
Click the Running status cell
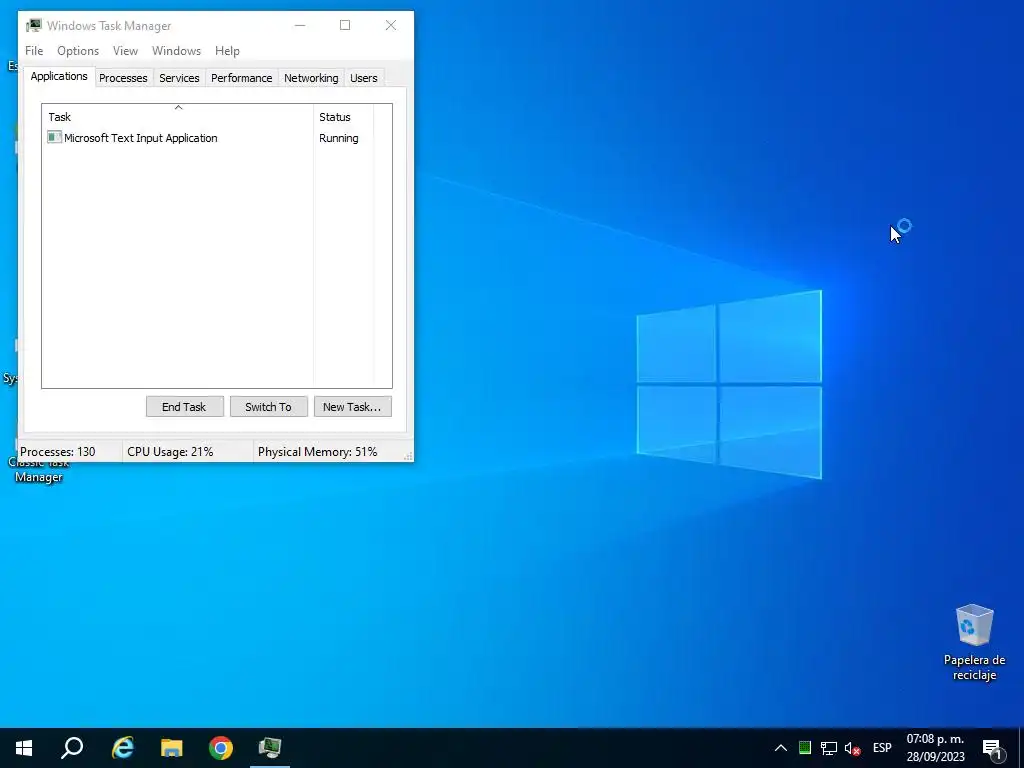[338, 138]
